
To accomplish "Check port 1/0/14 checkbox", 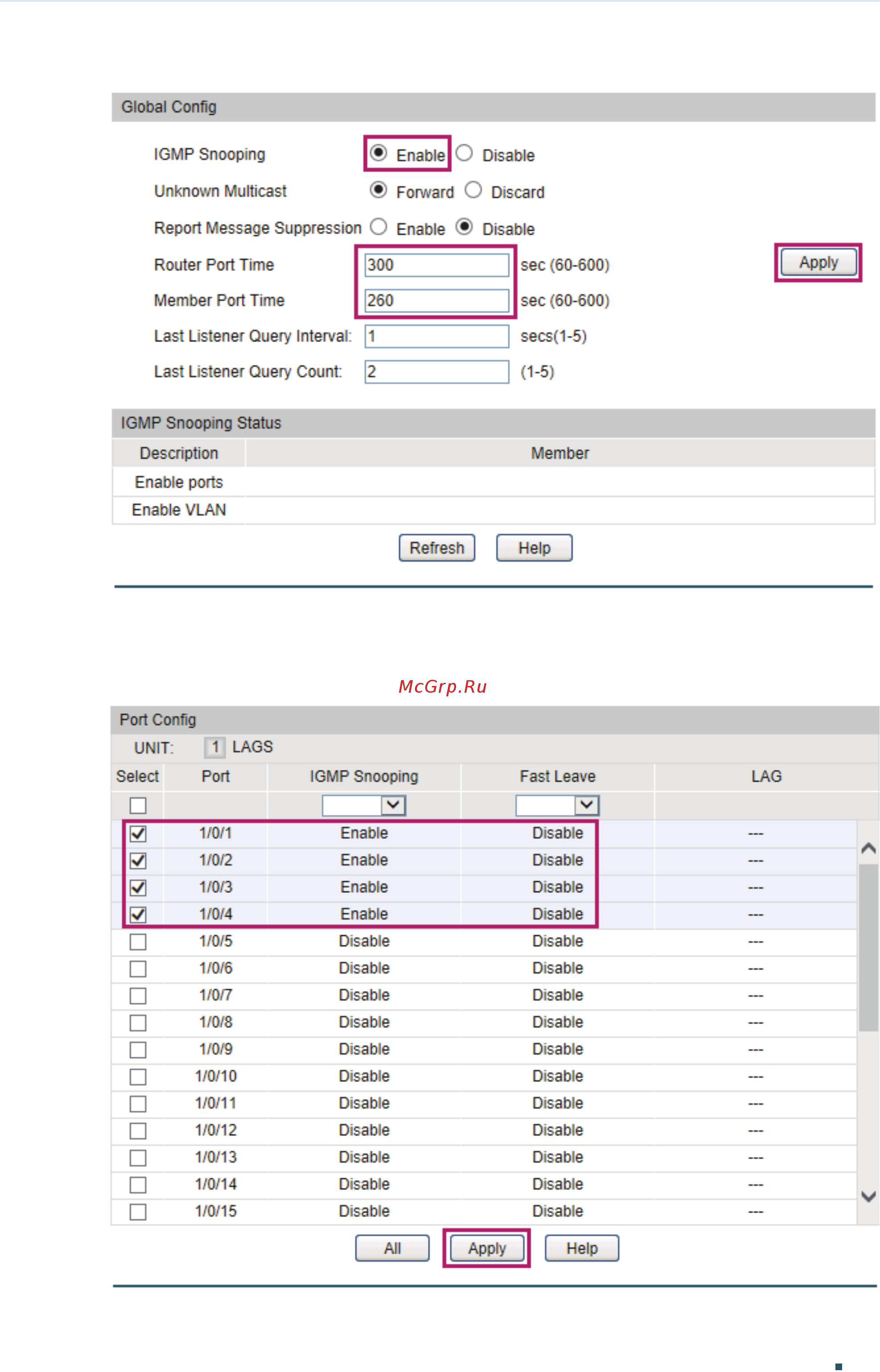I will point(138,1185).
